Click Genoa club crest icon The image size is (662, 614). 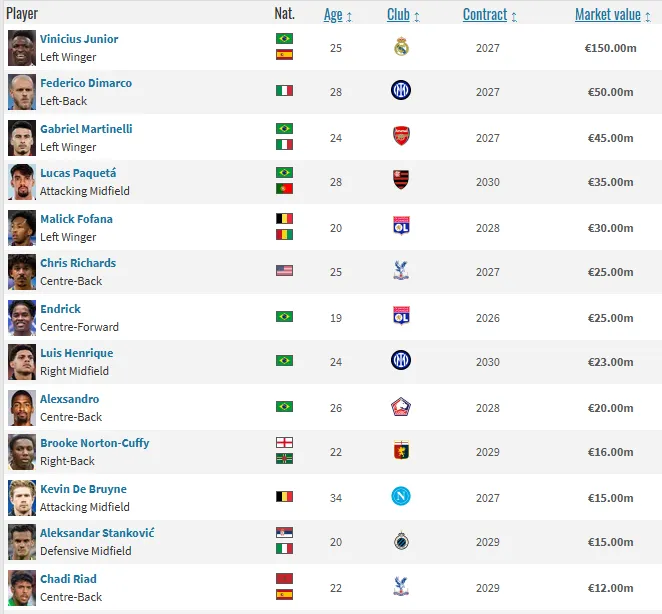401,451
